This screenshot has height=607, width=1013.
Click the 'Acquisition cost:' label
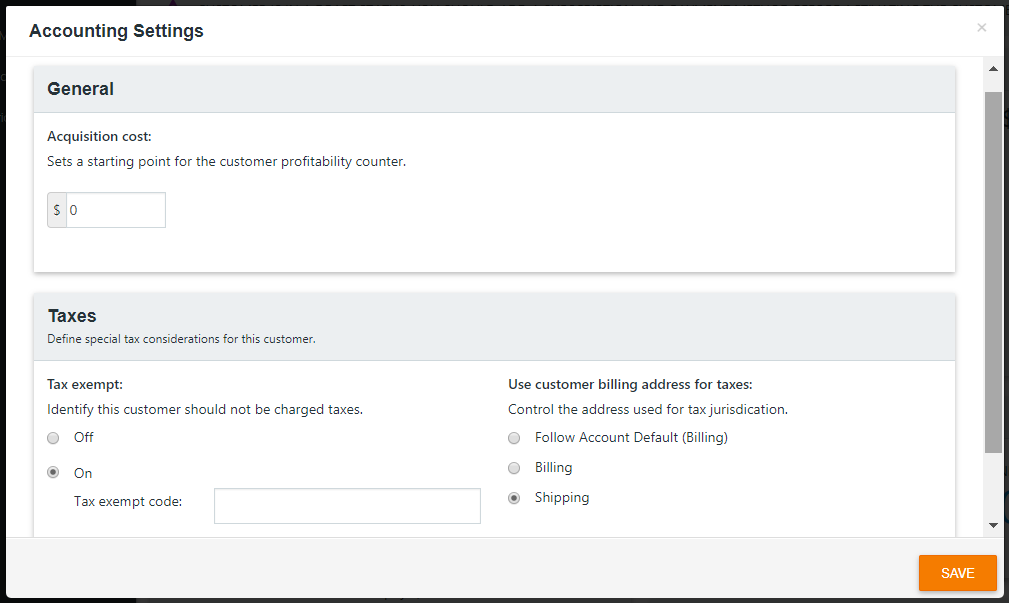point(99,136)
